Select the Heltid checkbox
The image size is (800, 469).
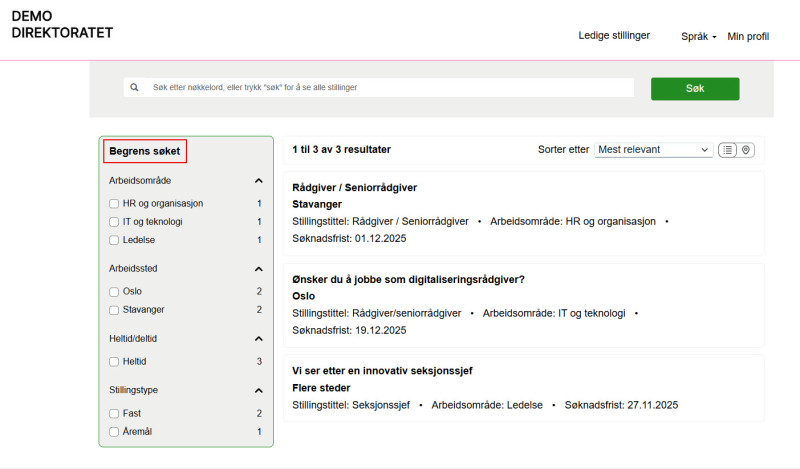point(114,362)
